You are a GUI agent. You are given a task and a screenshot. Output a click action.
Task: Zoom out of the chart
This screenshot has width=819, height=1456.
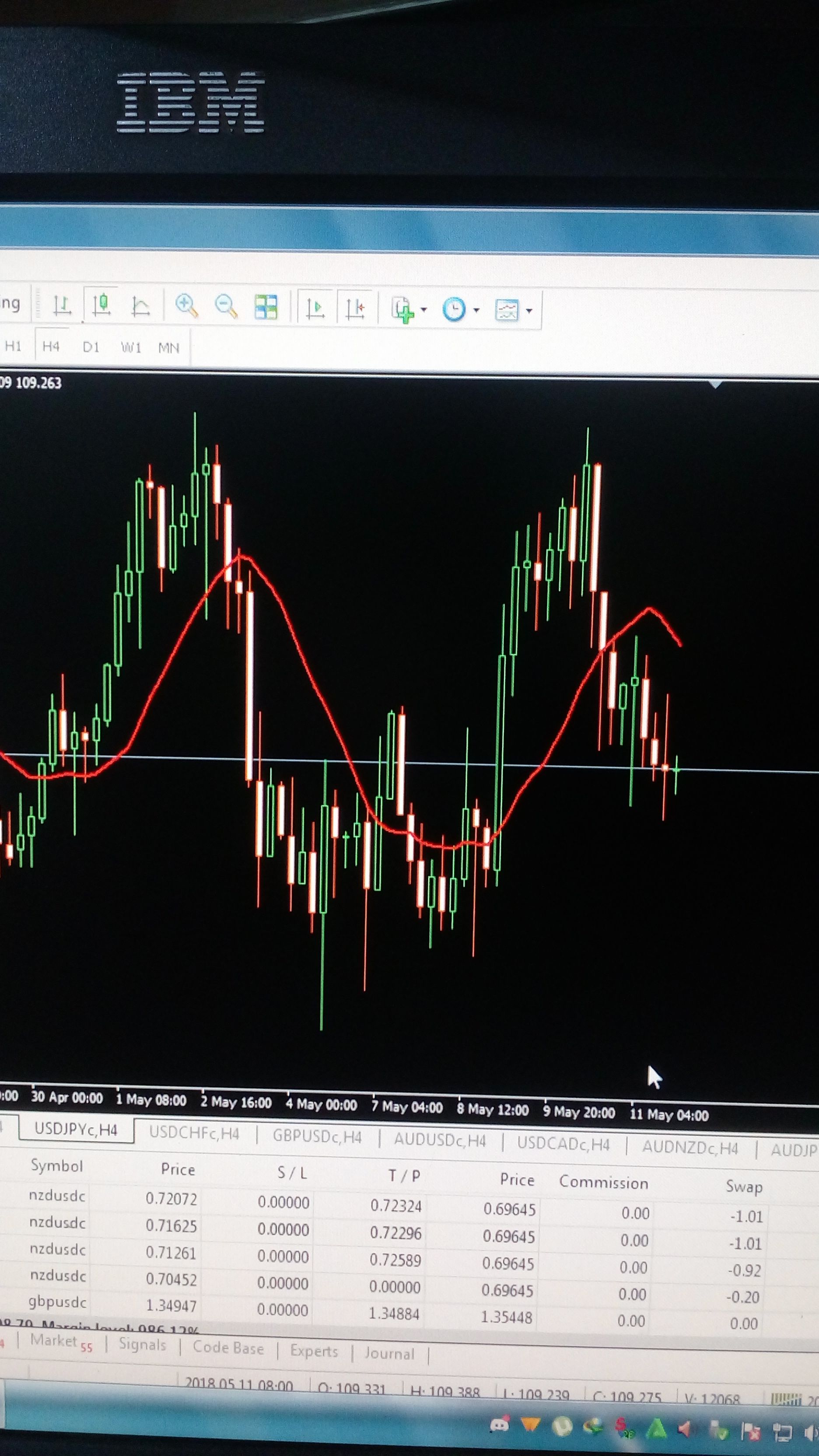tap(226, 307)
